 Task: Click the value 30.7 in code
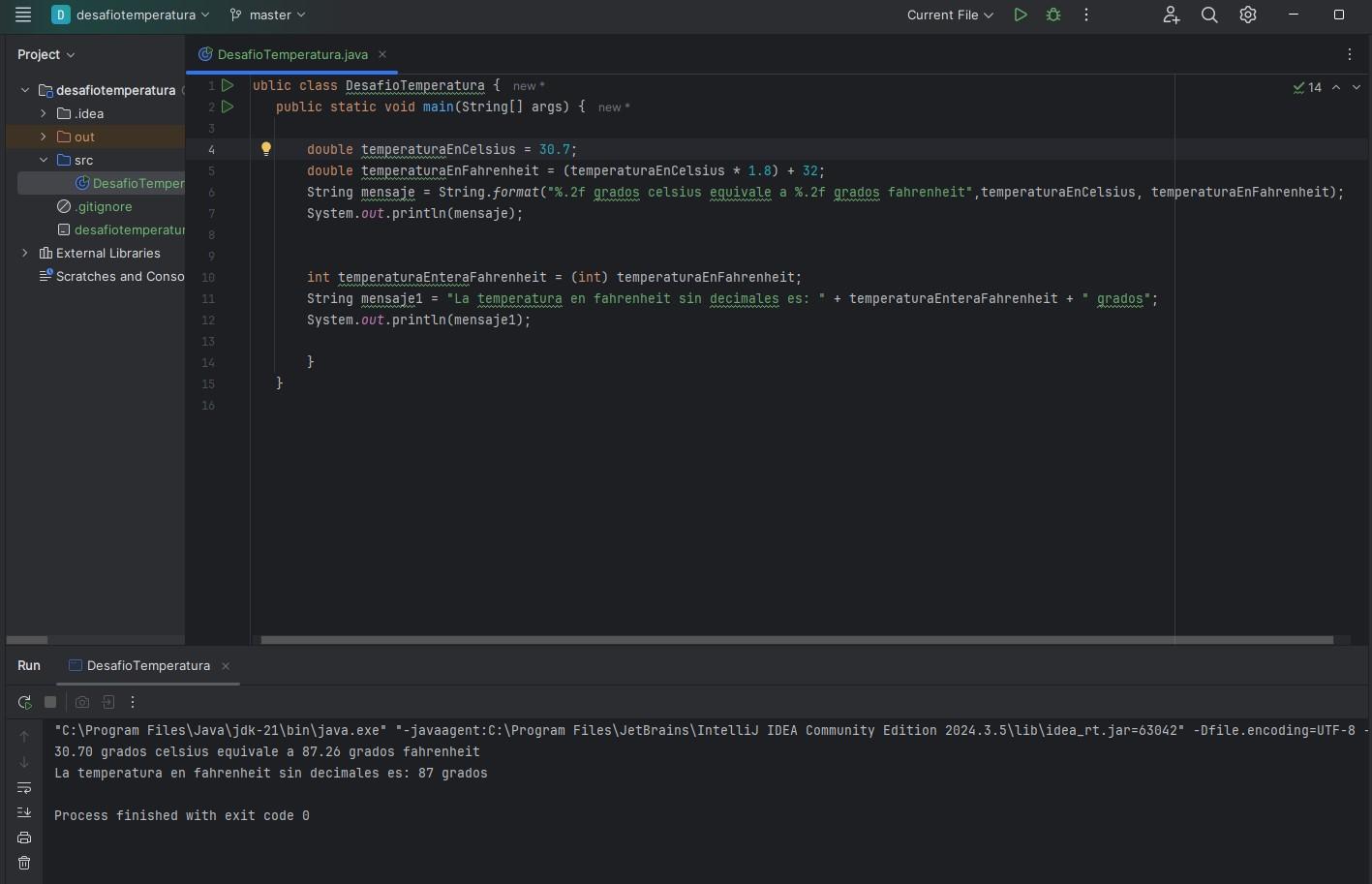point(554,149)
